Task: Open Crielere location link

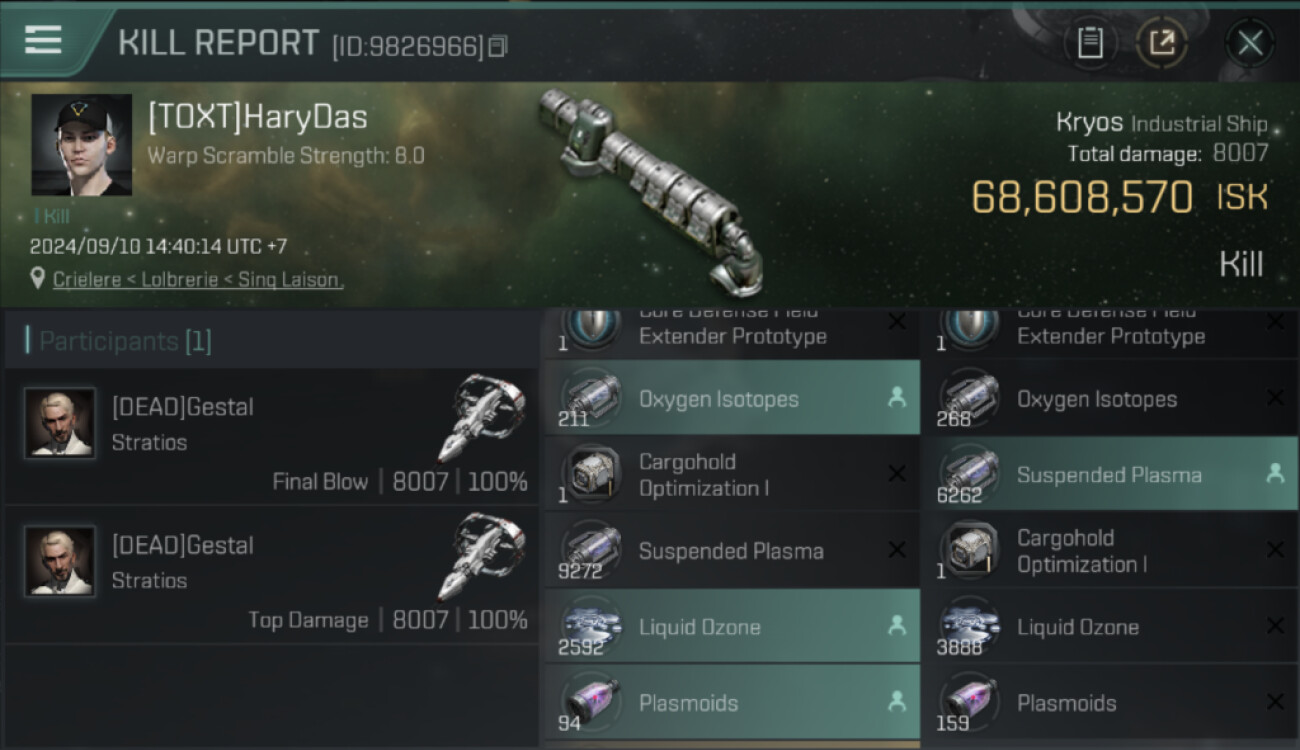Action: click(x=198, y=280)
